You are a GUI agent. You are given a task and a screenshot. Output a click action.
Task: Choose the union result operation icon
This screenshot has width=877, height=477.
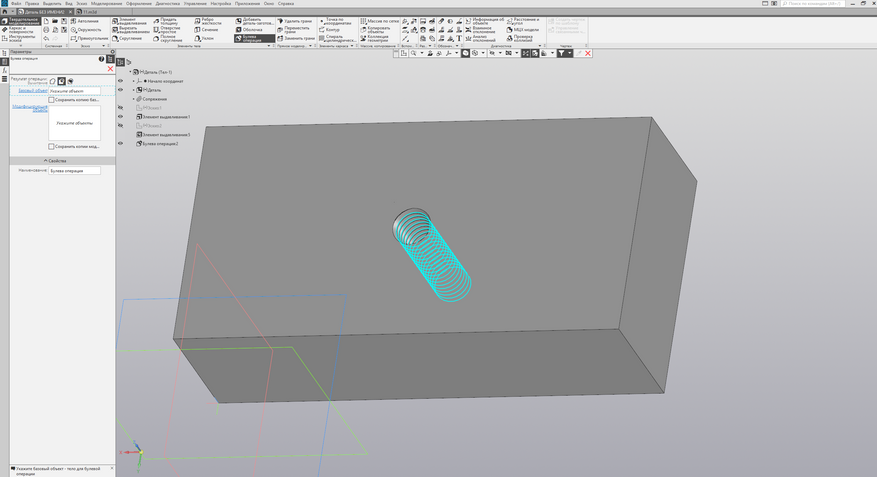click(x=53, y=82)
